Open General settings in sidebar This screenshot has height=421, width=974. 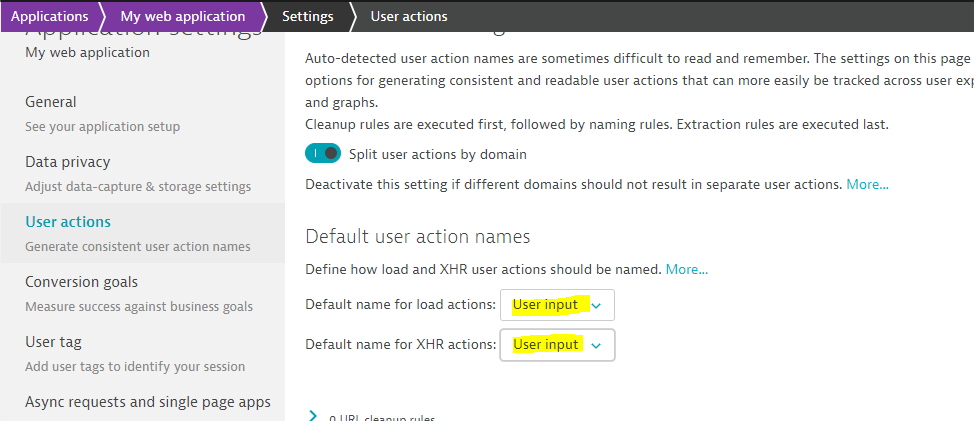coord(51,102)
